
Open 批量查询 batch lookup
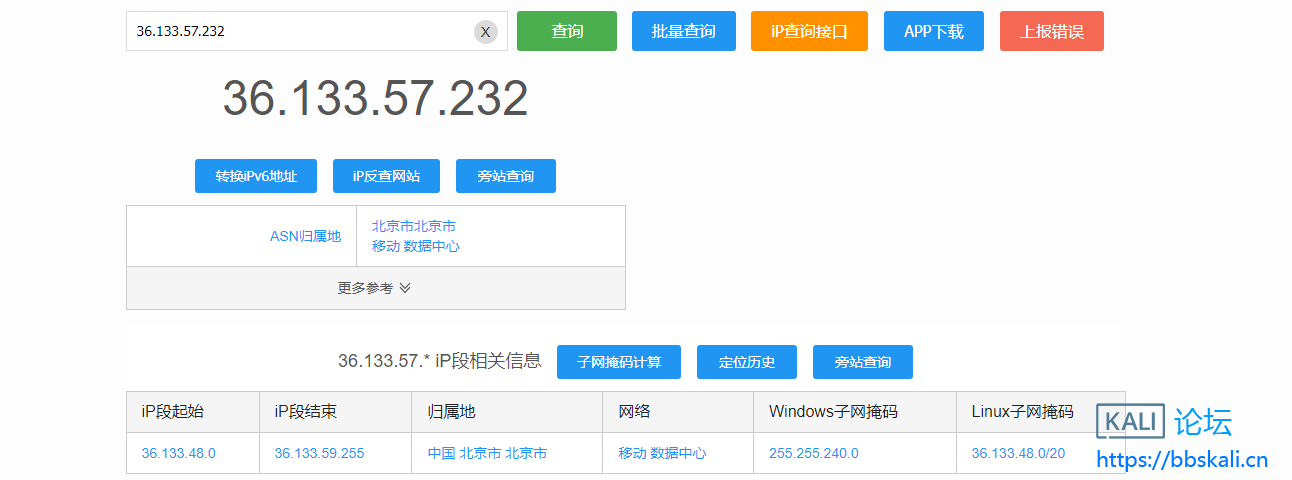pos(683,31)
